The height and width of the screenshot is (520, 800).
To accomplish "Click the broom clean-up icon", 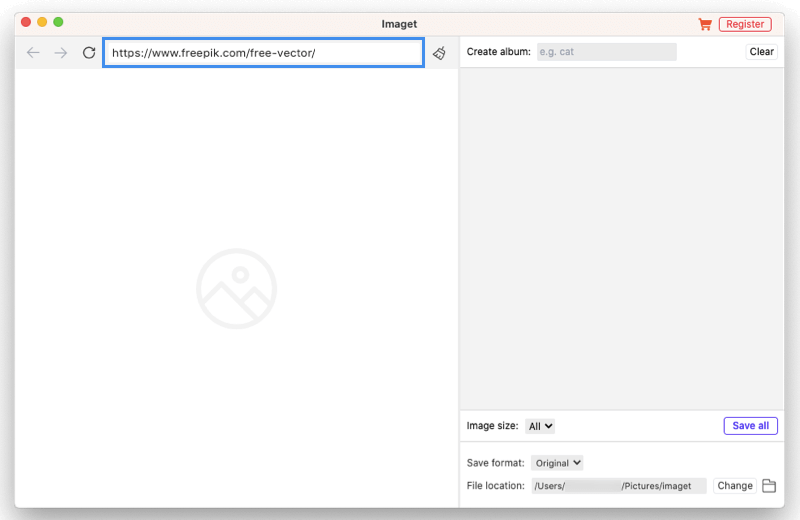I will coord(439,53).
